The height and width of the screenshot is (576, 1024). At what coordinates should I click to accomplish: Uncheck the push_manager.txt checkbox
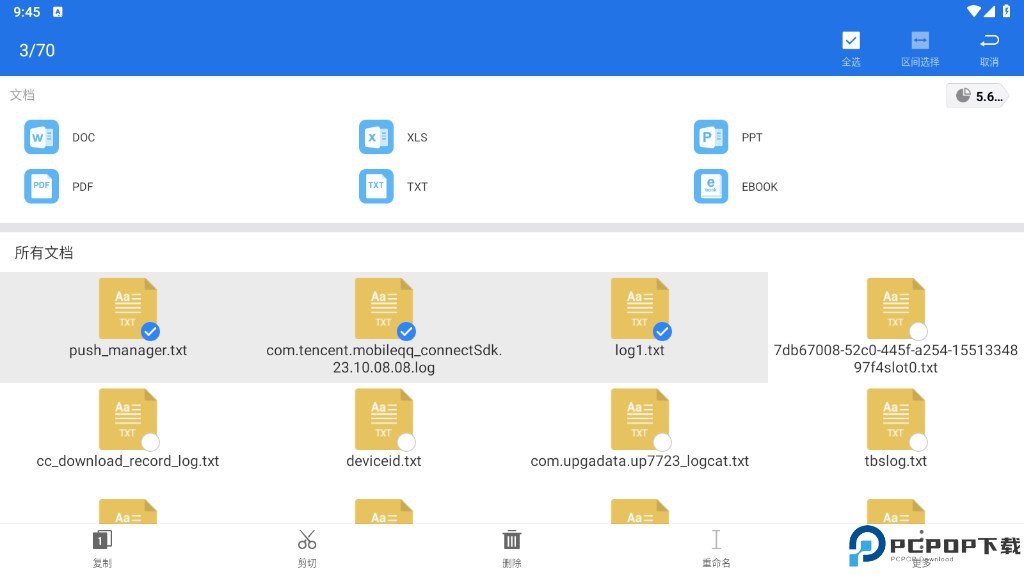pyautogui.click(x=150, y=331)
